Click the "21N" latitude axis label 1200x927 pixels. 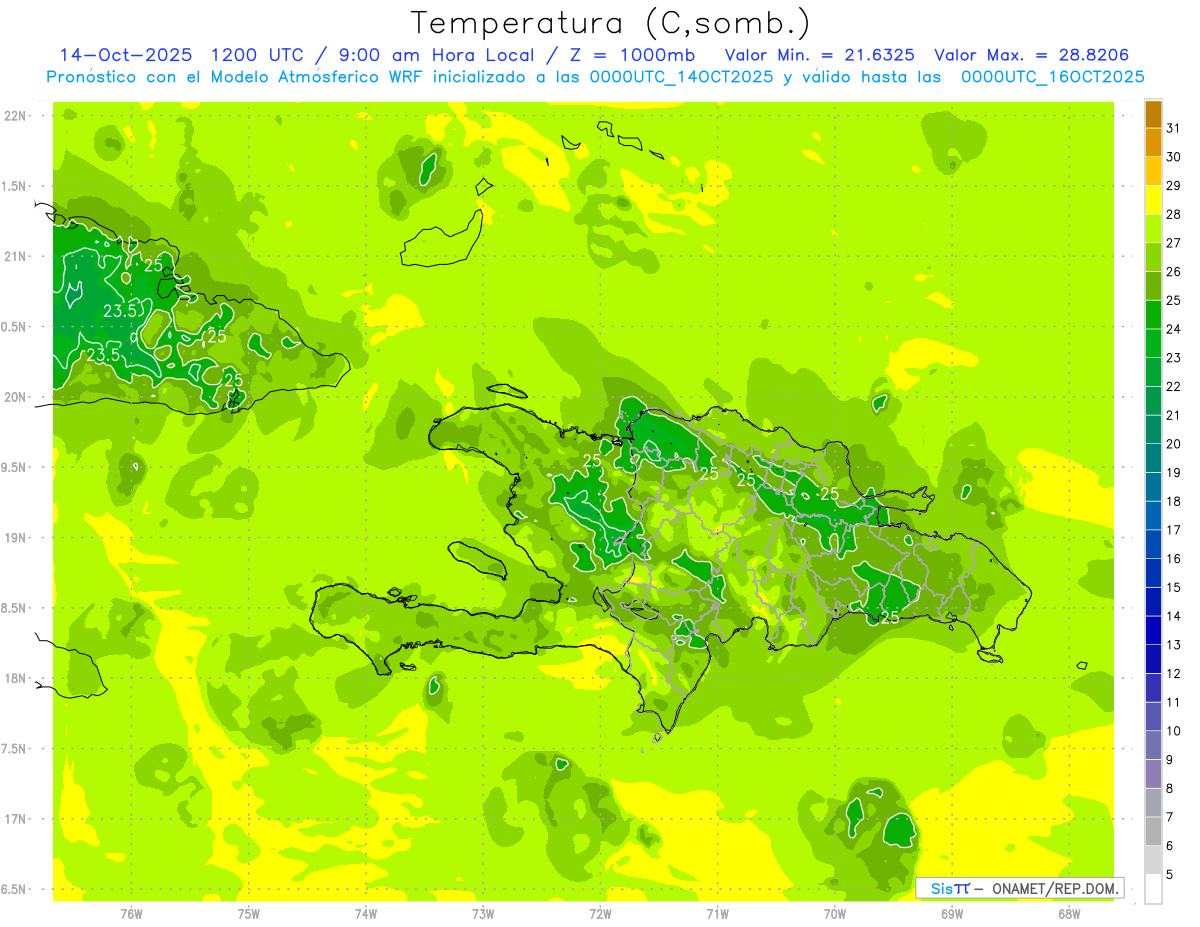[x=16, y=256]
